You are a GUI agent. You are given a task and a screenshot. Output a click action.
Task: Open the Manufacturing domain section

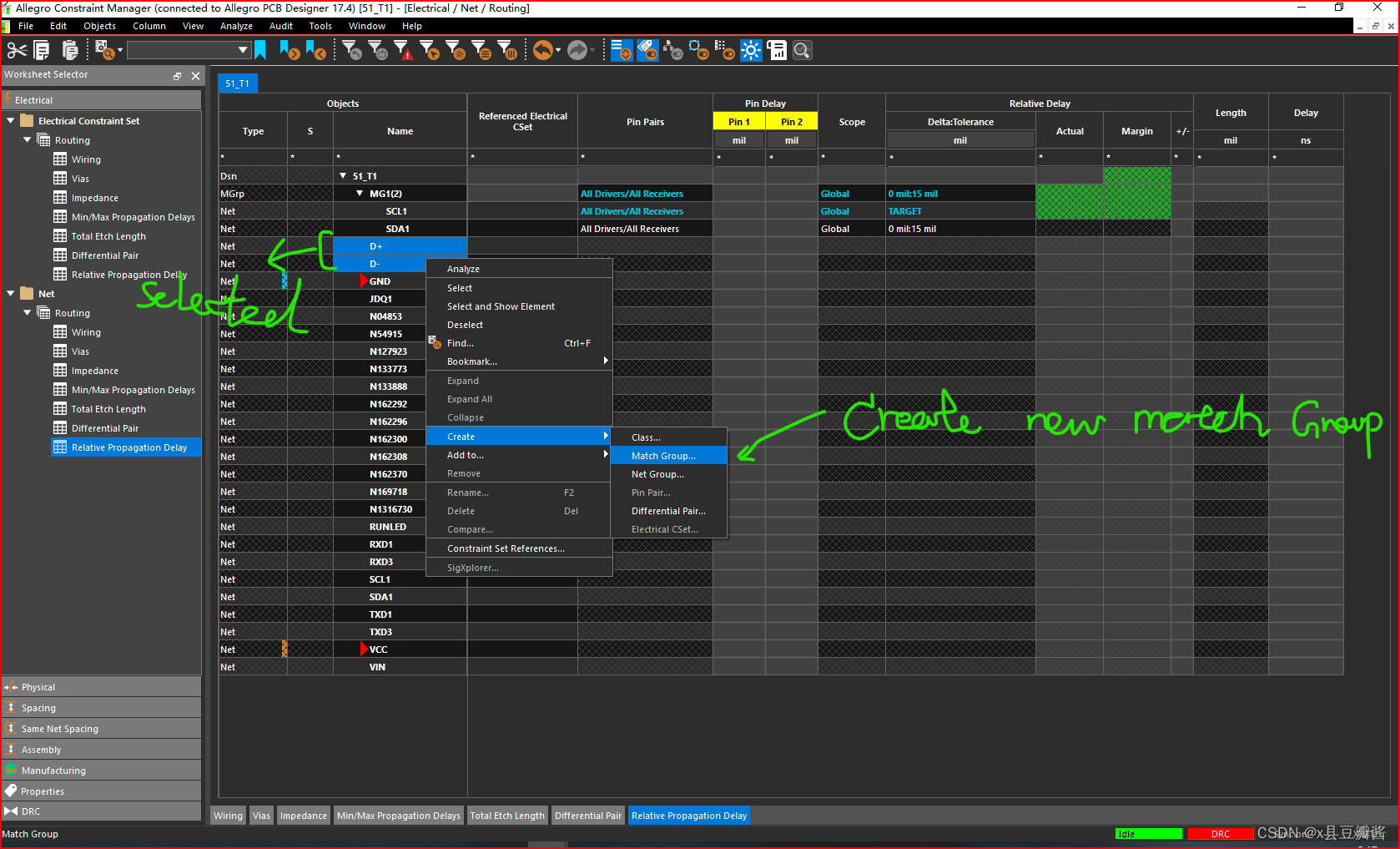click(x=102, y=771)
